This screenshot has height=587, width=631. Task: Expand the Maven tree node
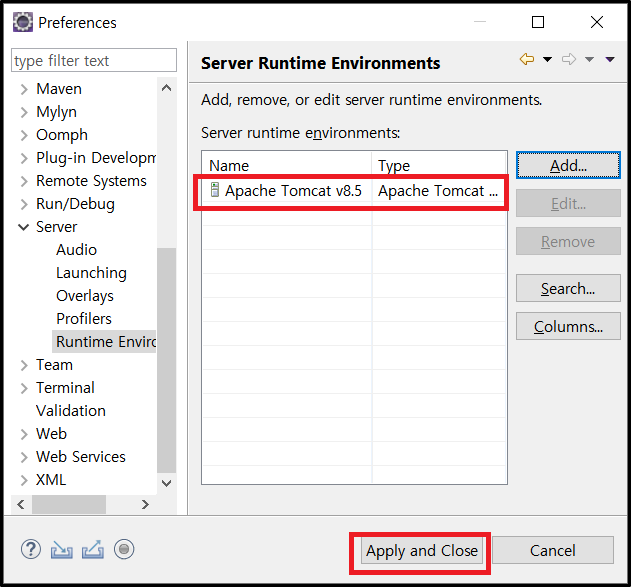click(24, 89)
